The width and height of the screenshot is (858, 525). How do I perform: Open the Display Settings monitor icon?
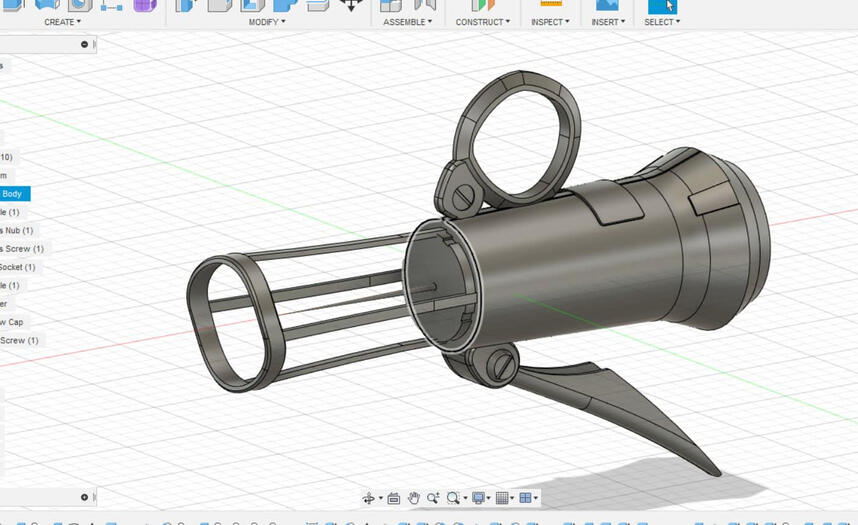(479, 498)
